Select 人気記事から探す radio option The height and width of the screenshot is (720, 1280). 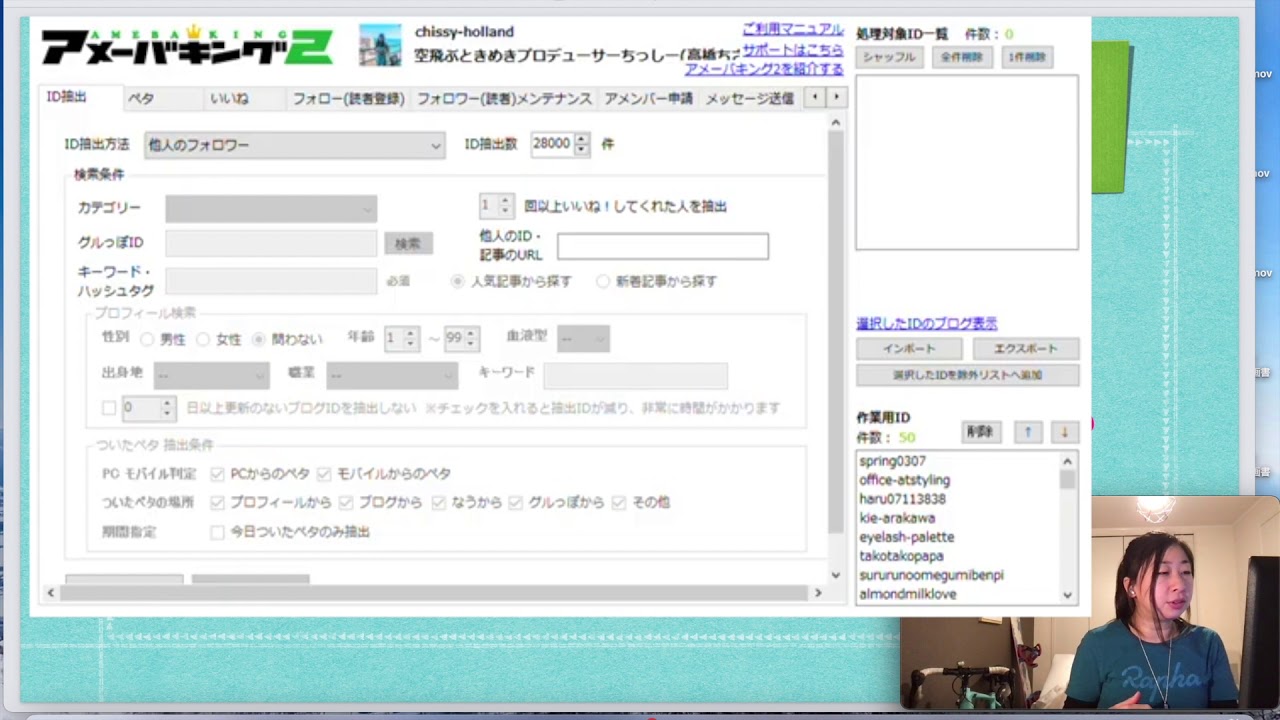click(458, 282)
